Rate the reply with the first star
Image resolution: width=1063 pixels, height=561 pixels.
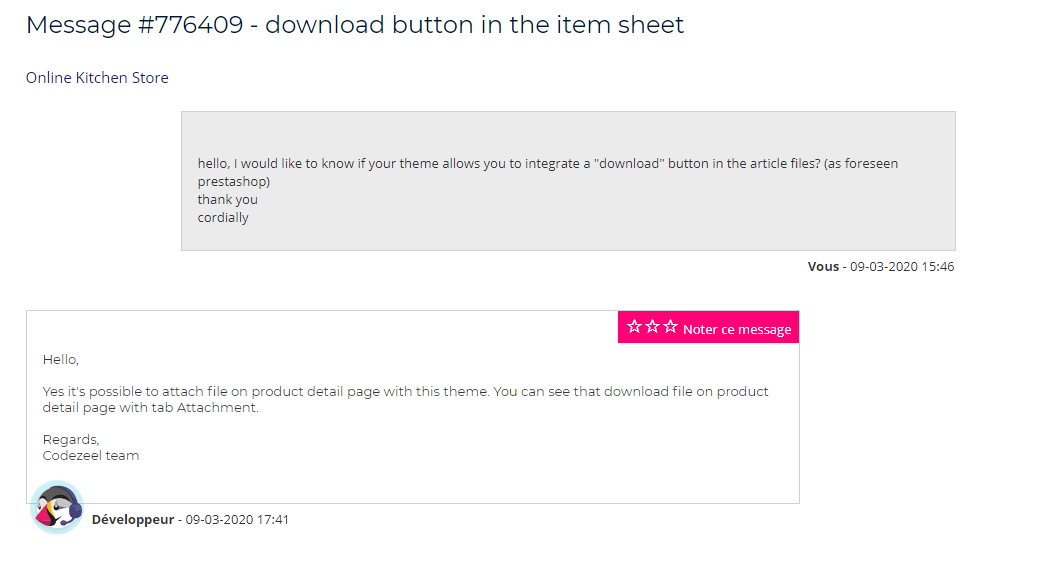(x=634, y=327)
